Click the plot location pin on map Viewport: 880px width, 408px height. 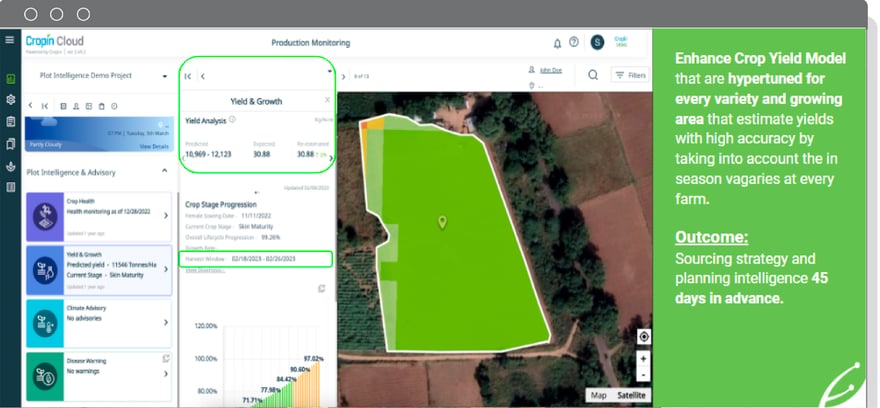[x=442, y=223]
